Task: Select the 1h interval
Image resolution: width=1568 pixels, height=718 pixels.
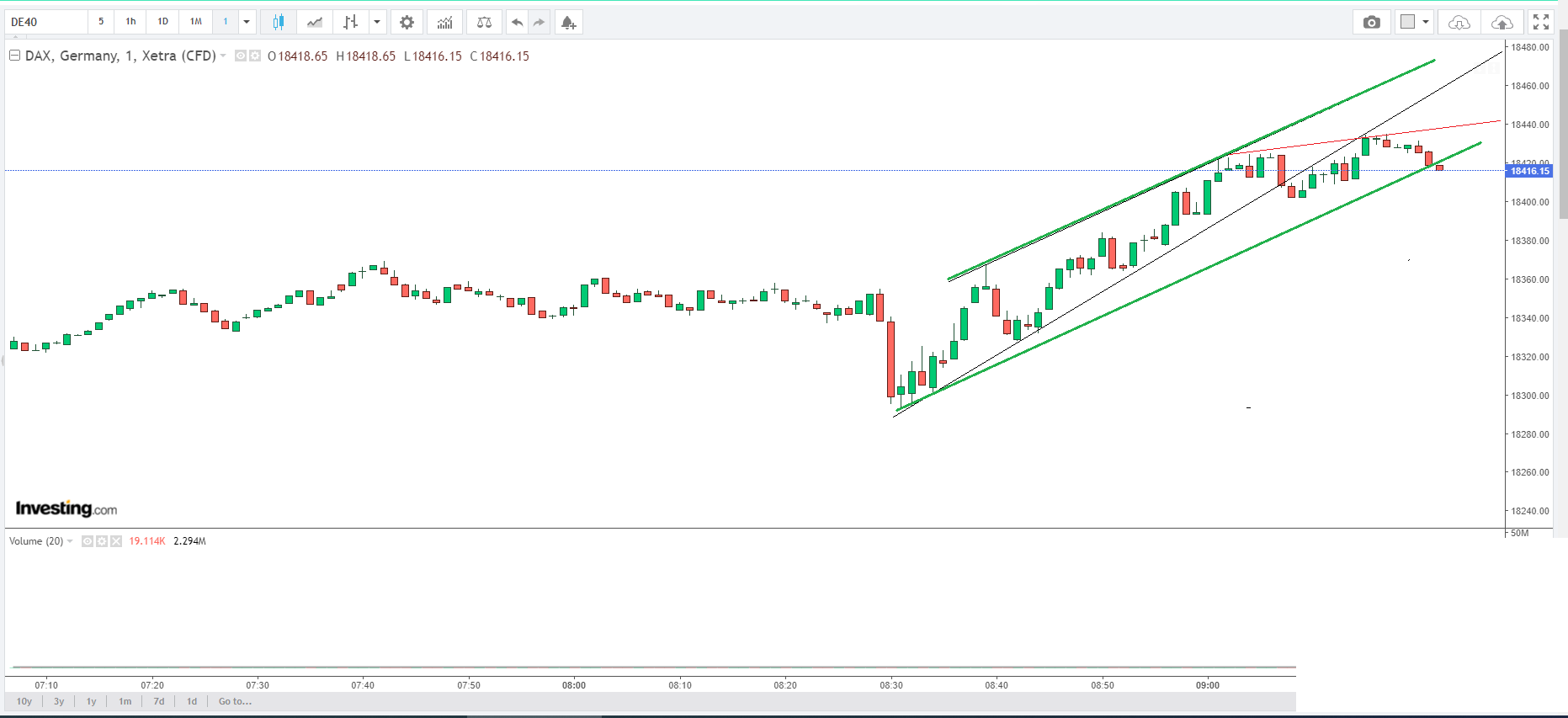Action: [130, 22]
